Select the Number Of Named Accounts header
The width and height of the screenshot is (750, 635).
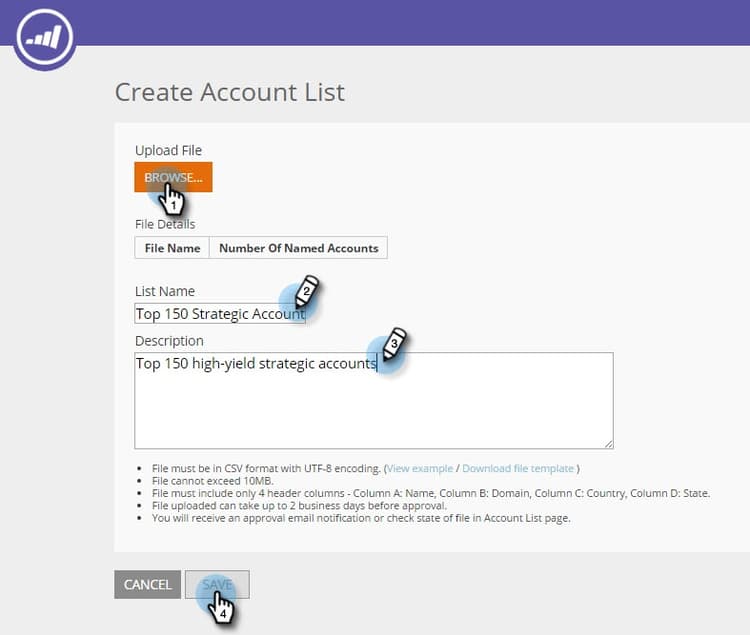point(298,248)
